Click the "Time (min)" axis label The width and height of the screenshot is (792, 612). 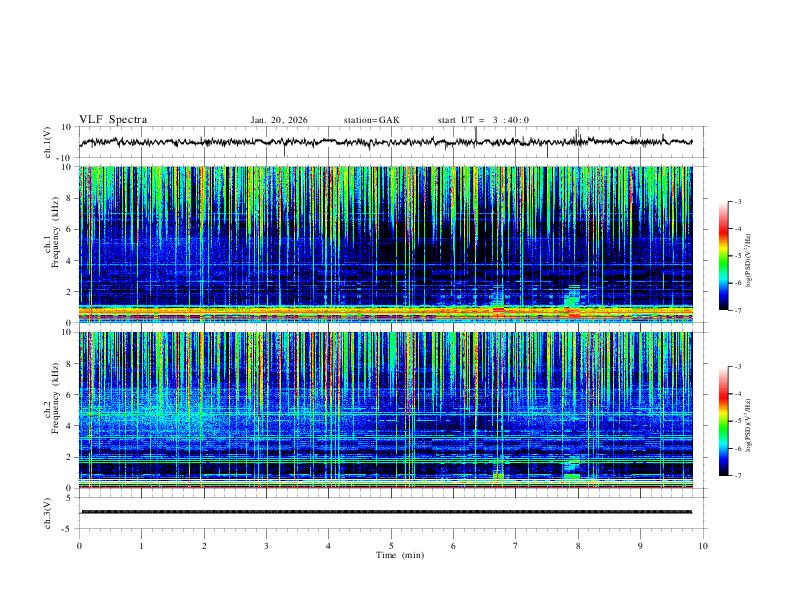point(400,555)
